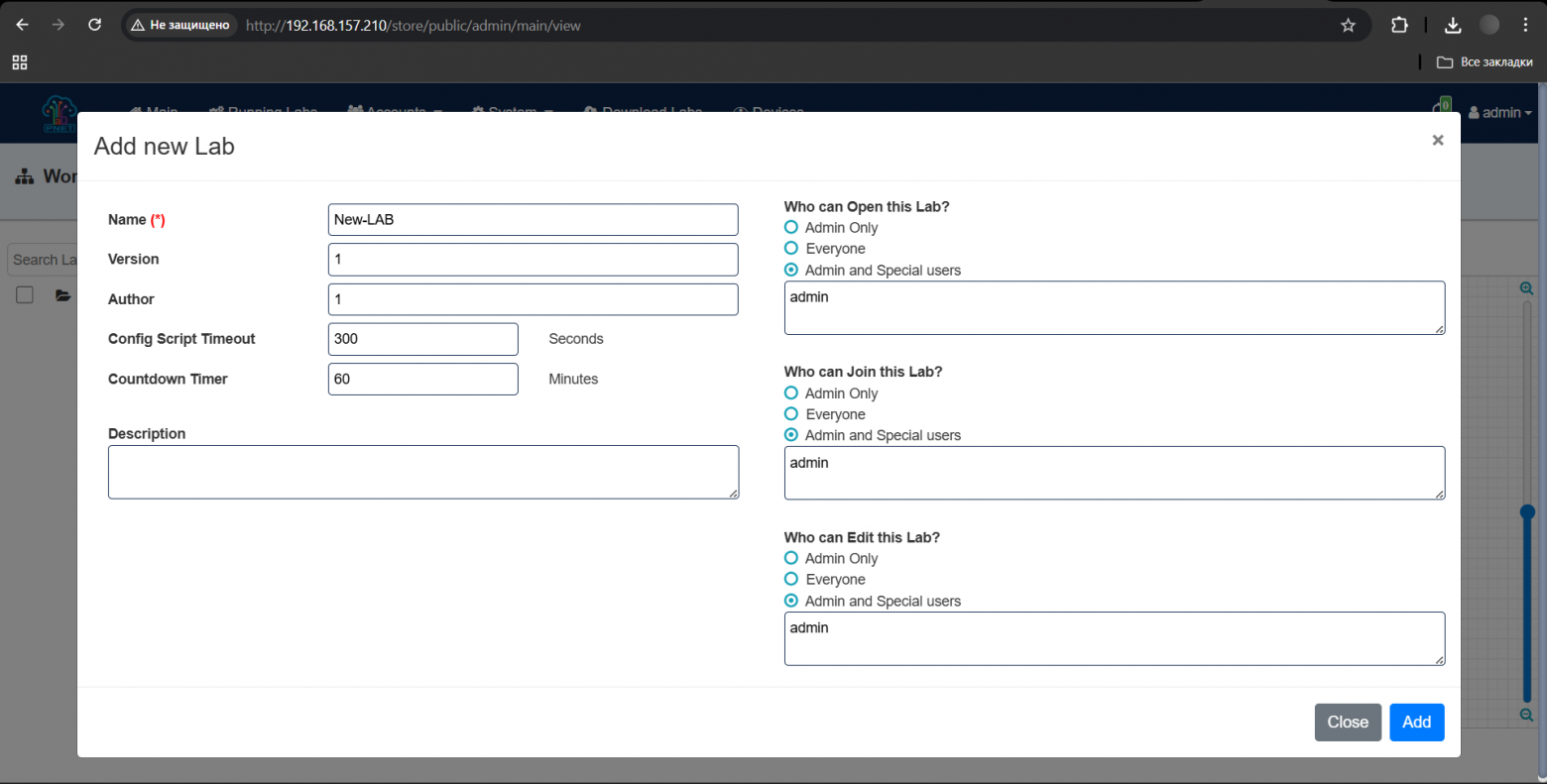1547x784 pixels.
Task: Close the Add new Lab dialog with X
Action: (x=1438, y=141)
